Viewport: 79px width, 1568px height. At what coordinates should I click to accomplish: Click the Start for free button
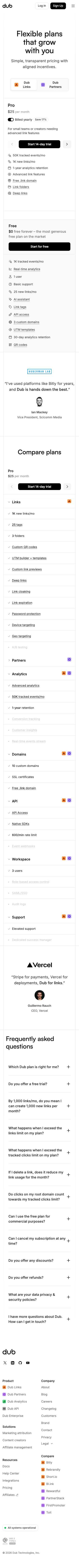tap(40, 247)
